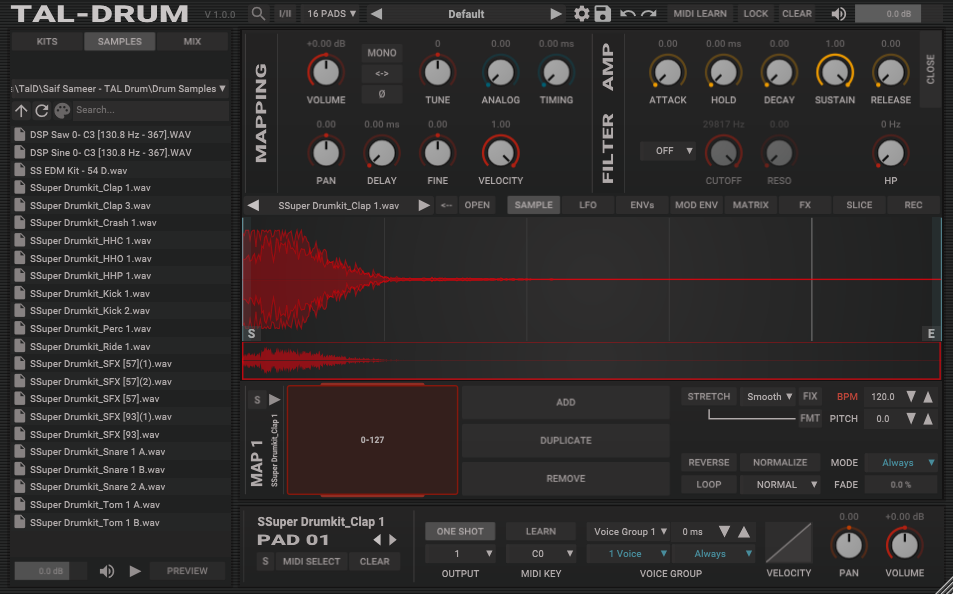Image resolution: width=953 pixels, height=594 pixels.
Task: Open the 1 Voice dropdown
Action: (628, 554)
